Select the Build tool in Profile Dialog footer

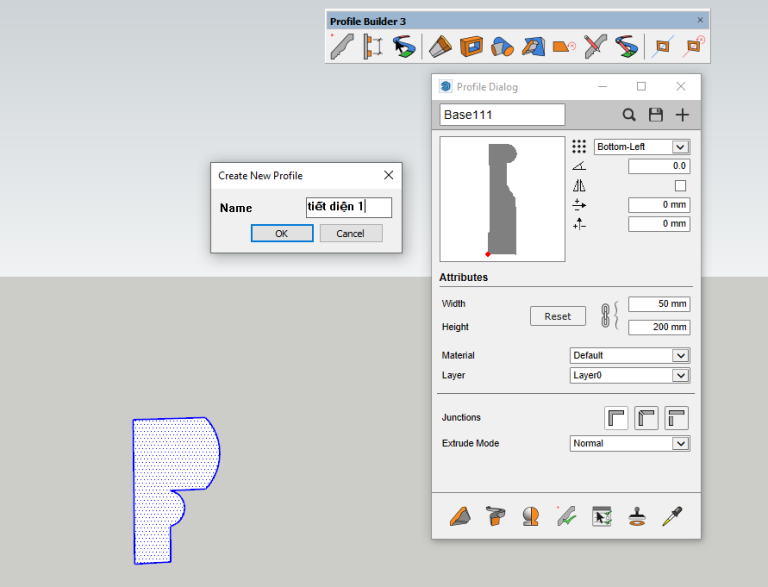click(x=460, y=516)
